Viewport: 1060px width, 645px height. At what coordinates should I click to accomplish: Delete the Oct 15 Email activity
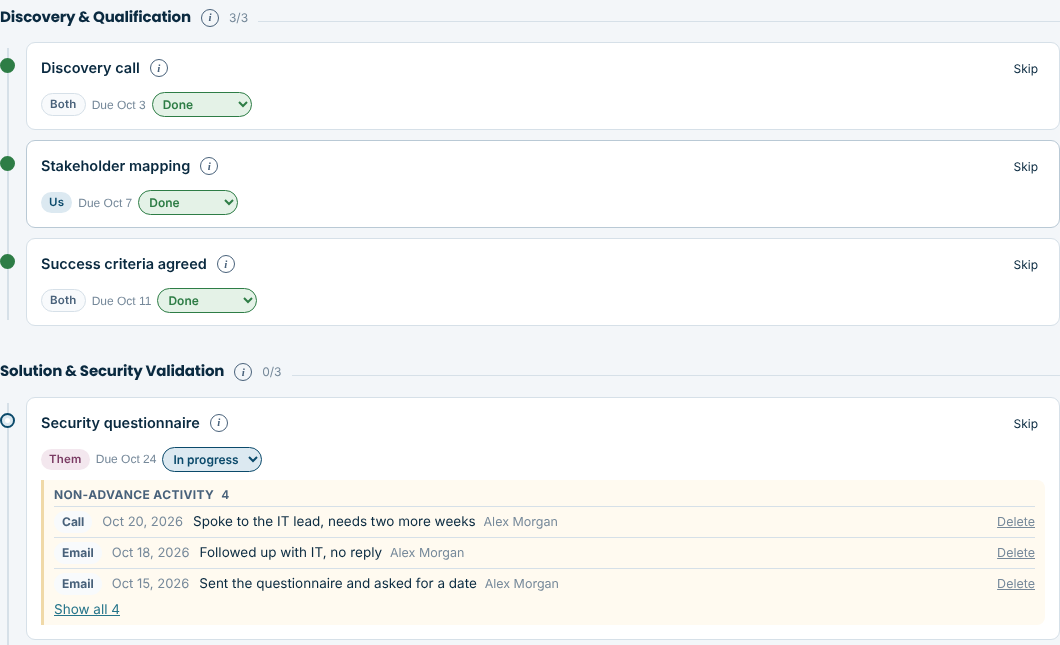[x=1015, y=584]
